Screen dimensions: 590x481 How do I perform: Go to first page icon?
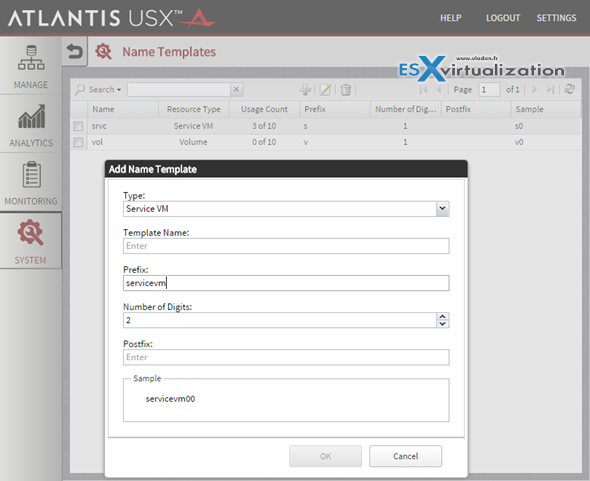click(423, 90)
